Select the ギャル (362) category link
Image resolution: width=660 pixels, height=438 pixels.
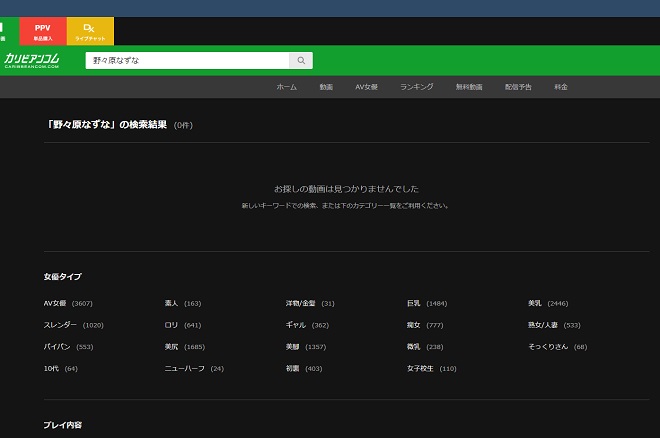click(x=307, y=325)
